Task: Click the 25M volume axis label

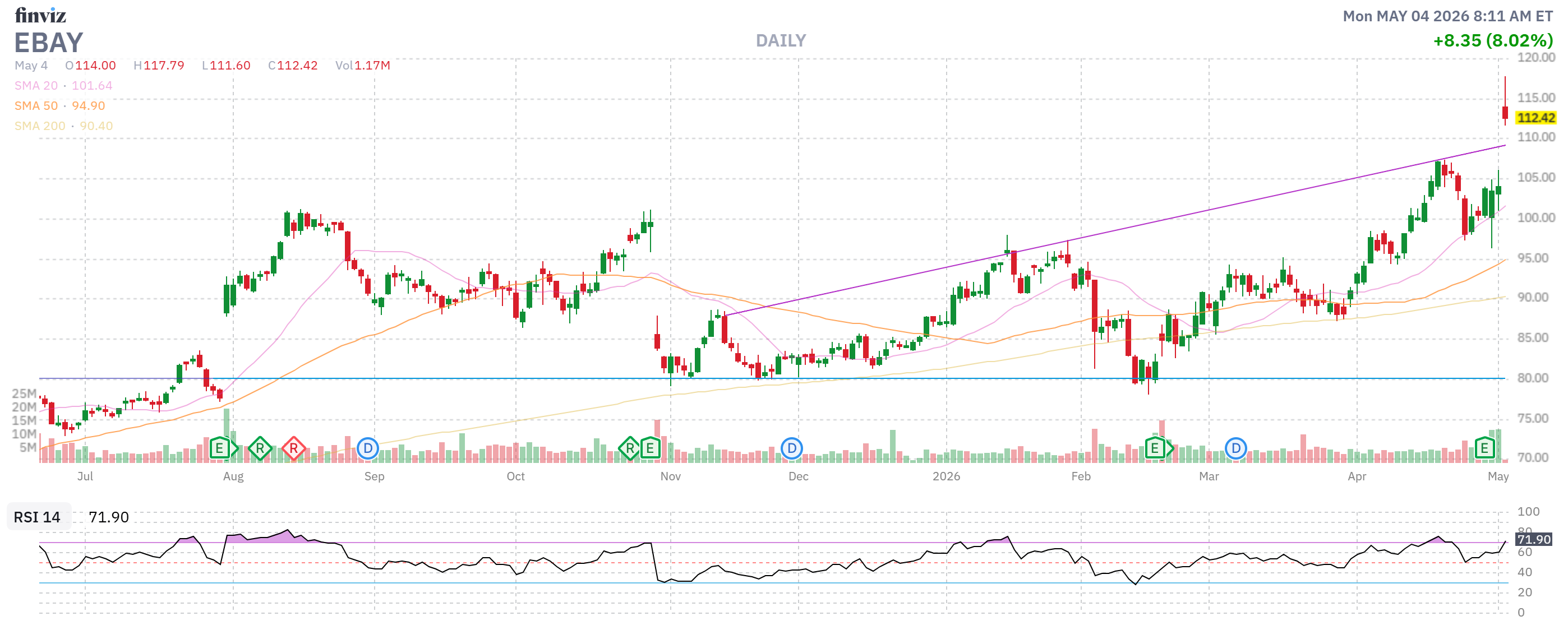Action: [x=24, y=393]
